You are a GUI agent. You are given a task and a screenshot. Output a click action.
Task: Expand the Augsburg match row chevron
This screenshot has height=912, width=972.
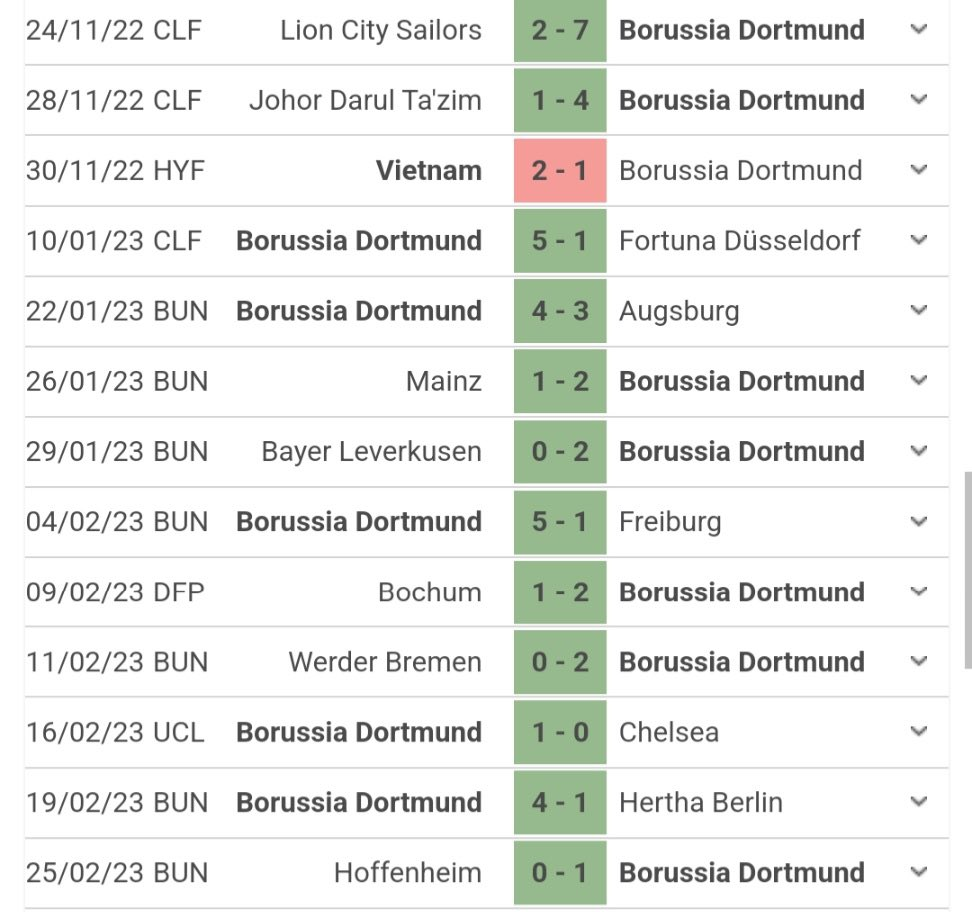click(x=919, y=311)
